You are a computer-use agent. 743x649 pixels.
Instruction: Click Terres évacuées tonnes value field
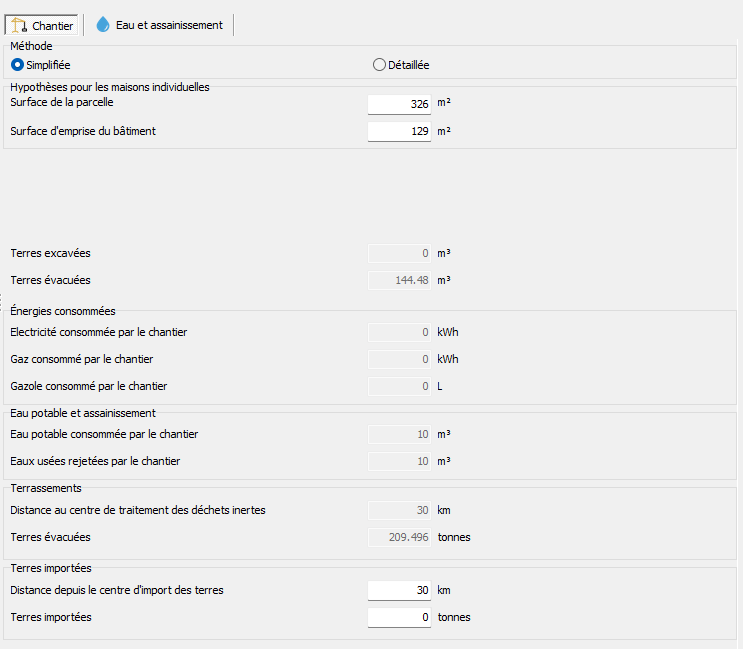pos(399,538)
